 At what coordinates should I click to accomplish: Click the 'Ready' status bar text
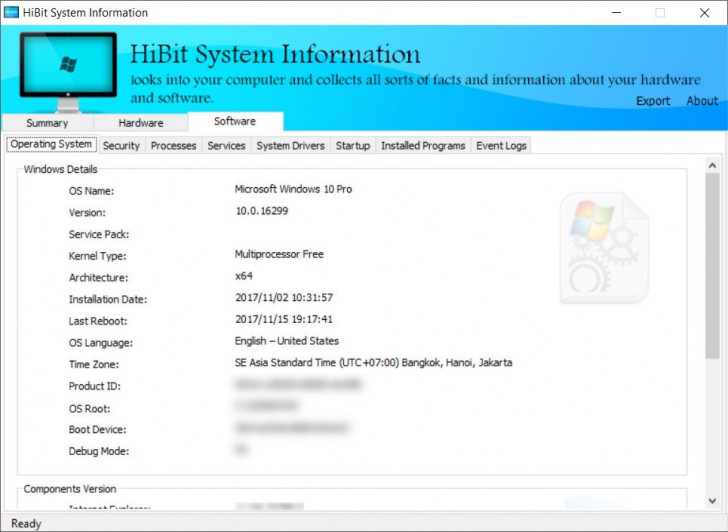tap(26, 524)
